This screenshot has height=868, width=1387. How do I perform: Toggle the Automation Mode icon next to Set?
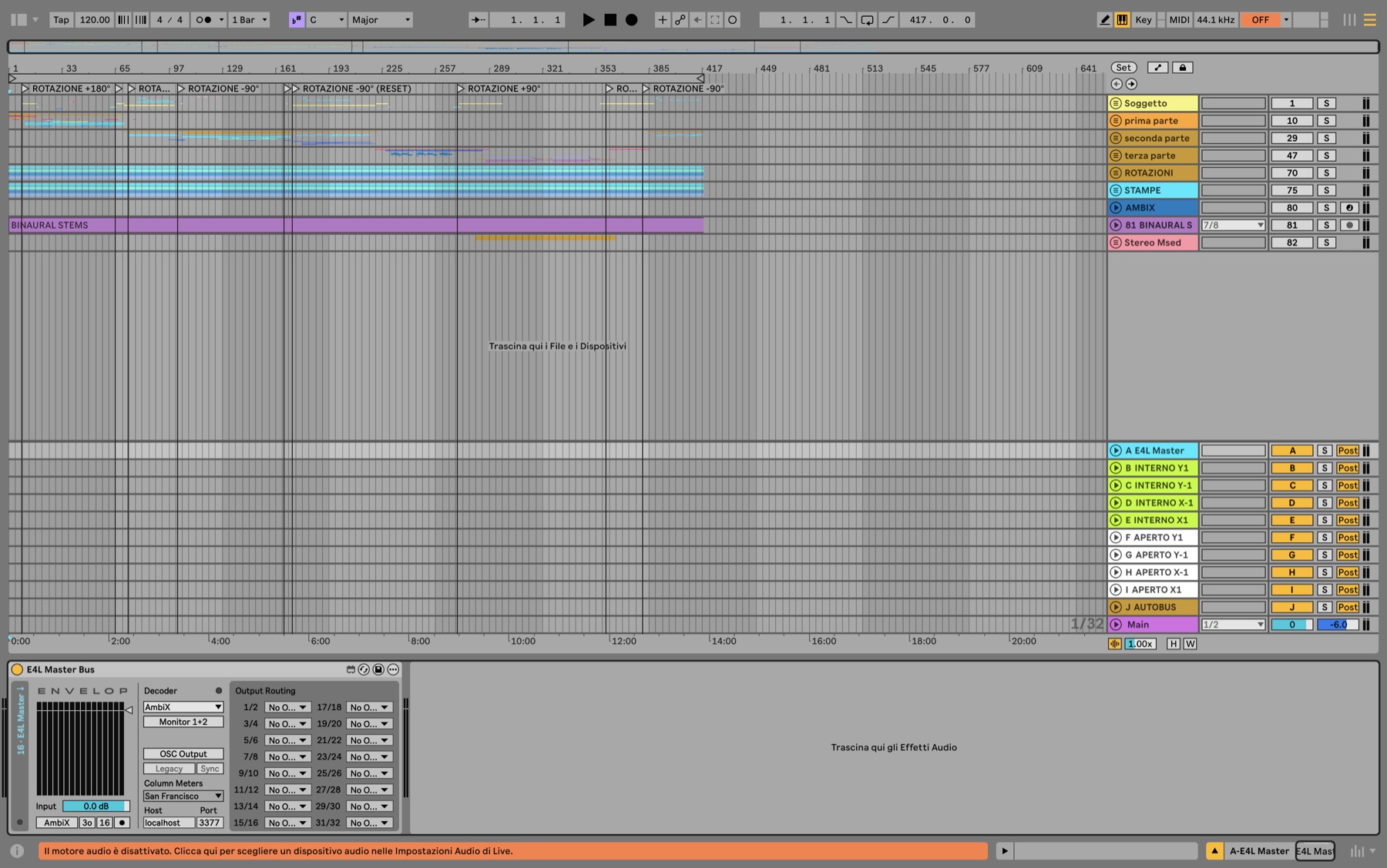tap(1158, 68)
